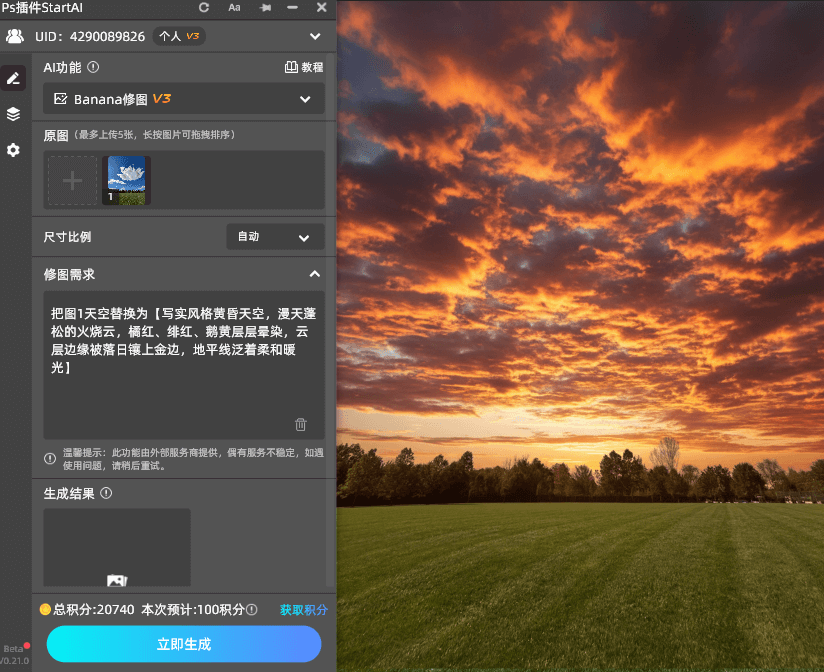Click the users icon next to UID
Image resolution: width=824 pixels, height=672 pixels.
click(14, 36)
